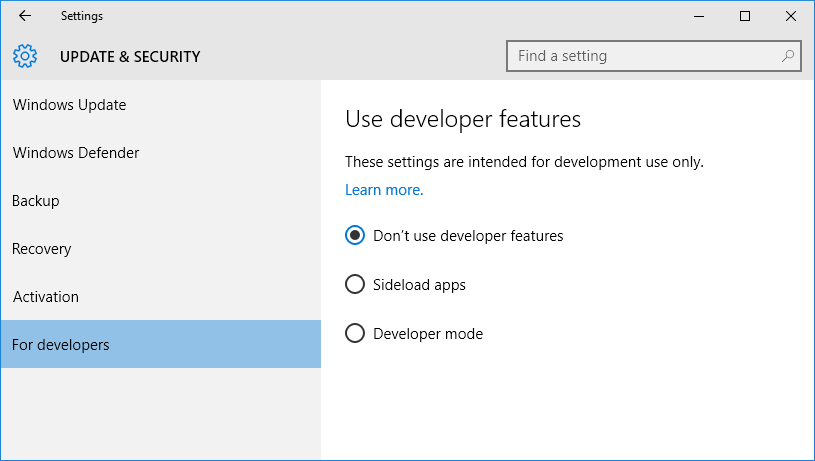Viewport: 815px width, 461px height.
Task: Click the Find a setting search box
Action: click(653, 56)
